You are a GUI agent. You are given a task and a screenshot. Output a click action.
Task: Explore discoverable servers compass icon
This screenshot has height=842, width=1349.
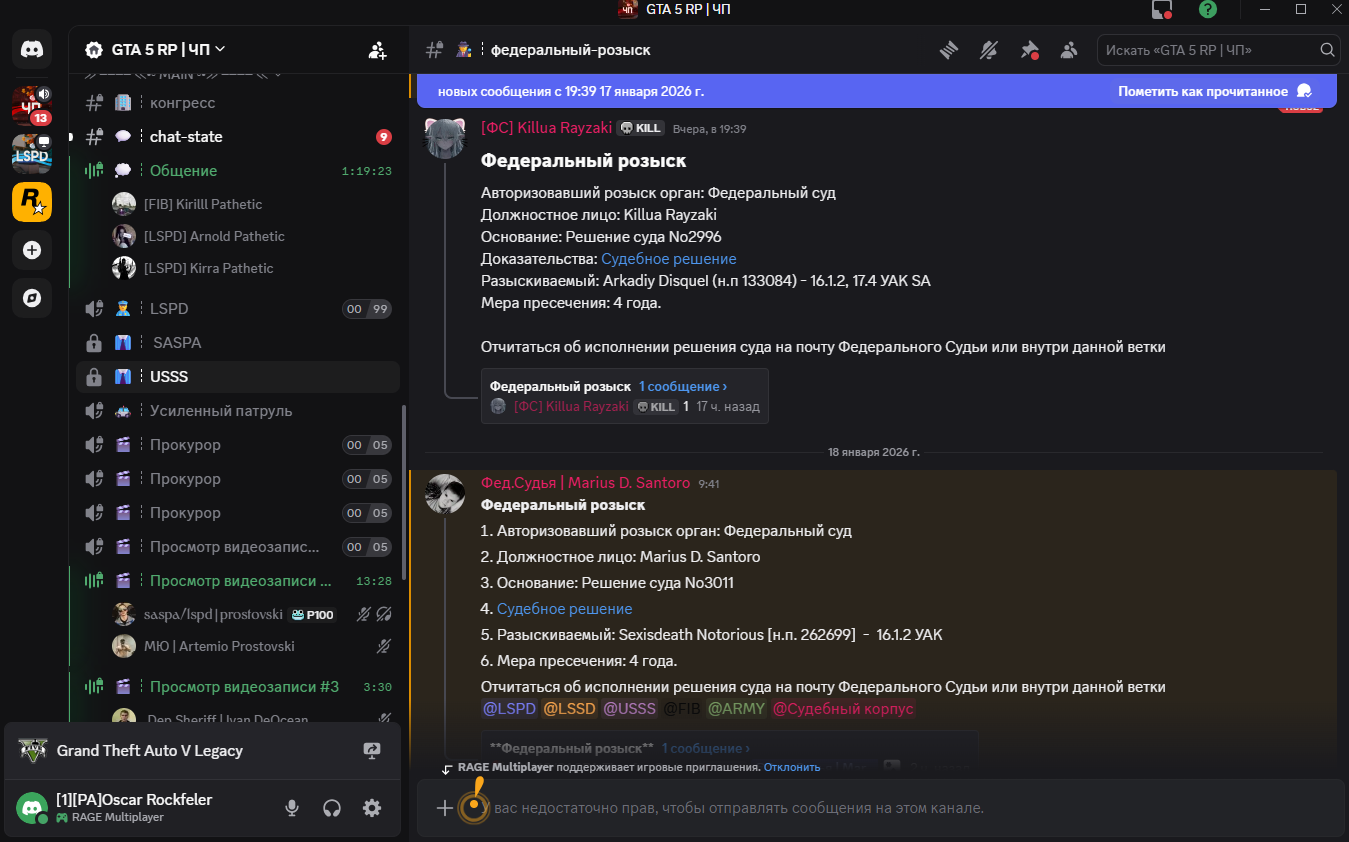coord(32,298)
